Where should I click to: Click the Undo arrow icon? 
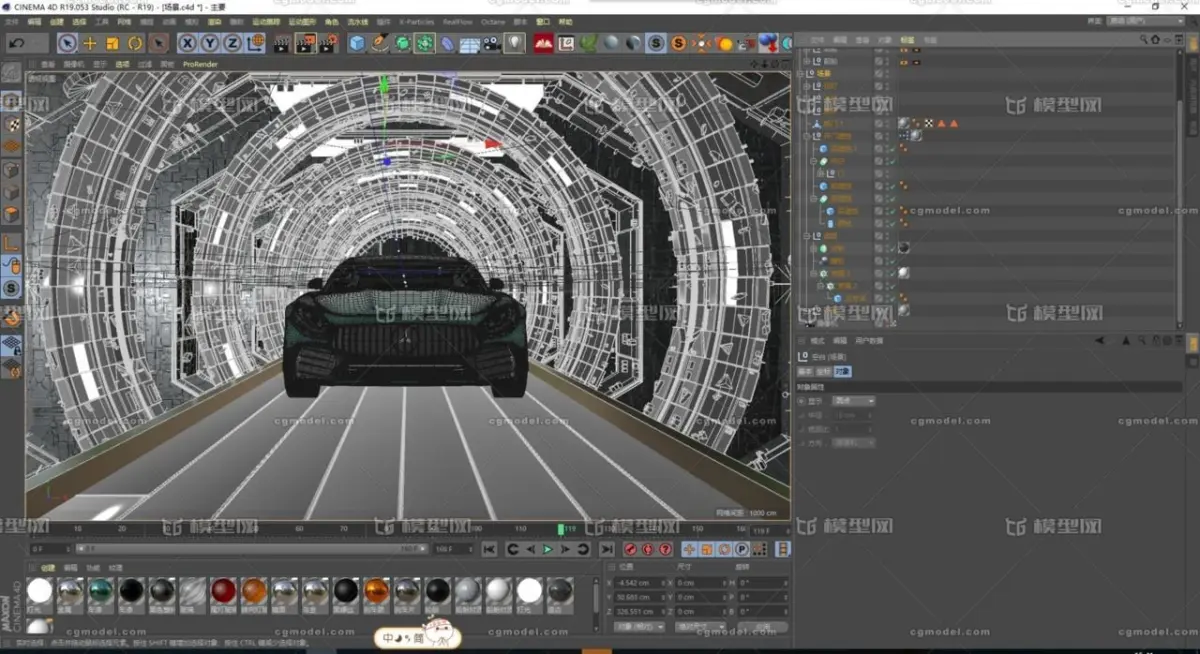pyautogui.click(x=17, y=43)
